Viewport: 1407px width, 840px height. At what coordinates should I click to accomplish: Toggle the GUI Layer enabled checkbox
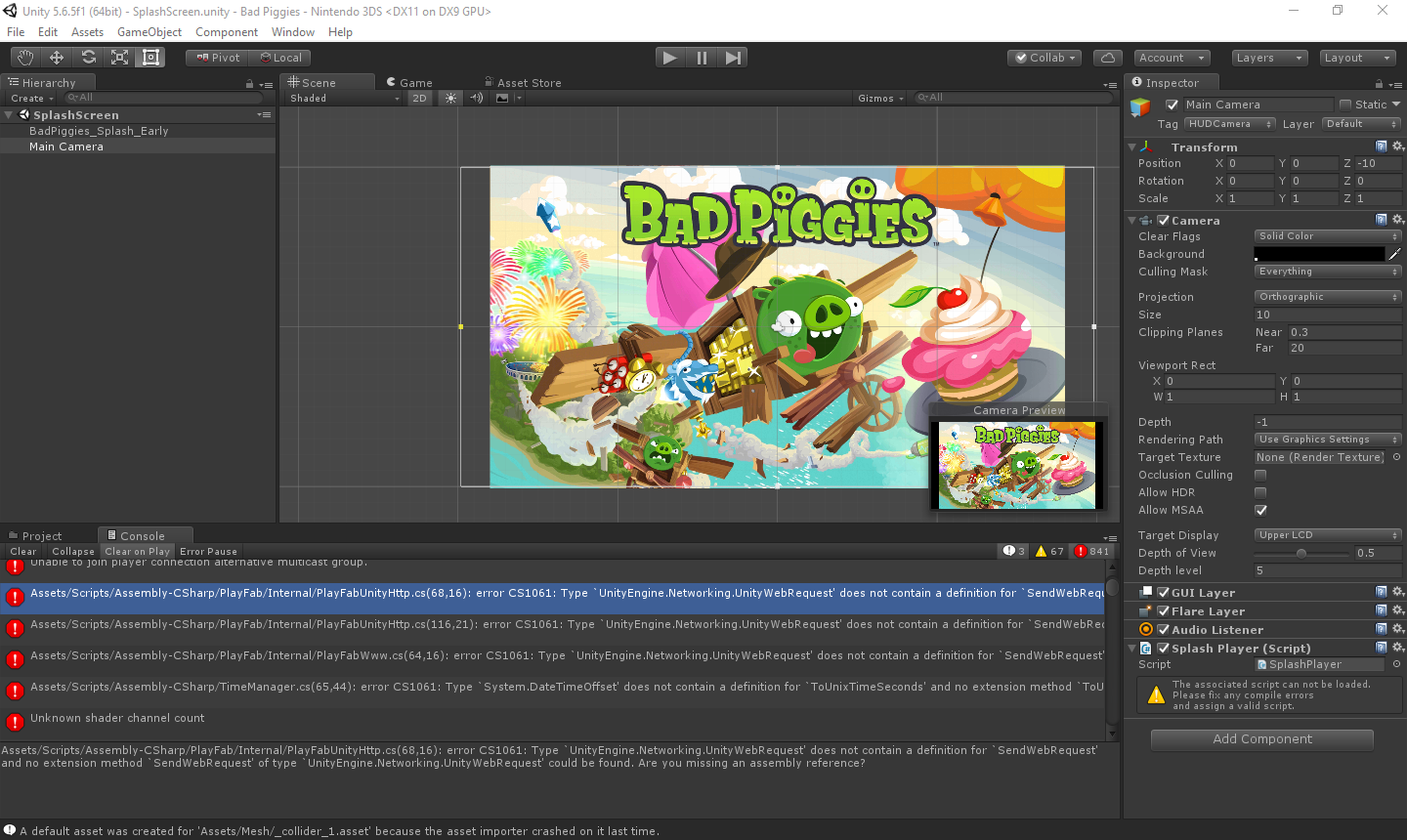pos(1164,592)
